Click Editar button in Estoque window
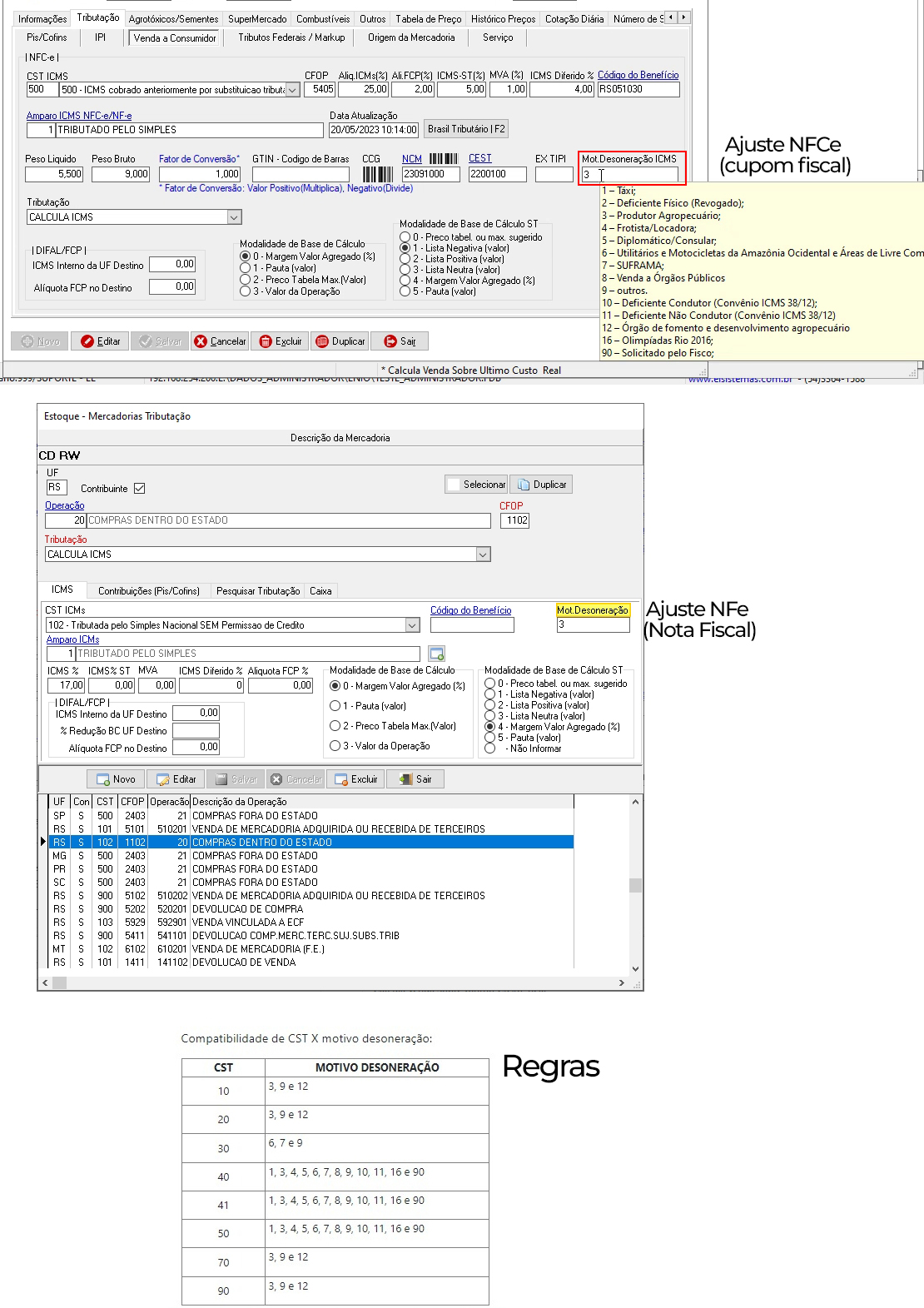 176,779
